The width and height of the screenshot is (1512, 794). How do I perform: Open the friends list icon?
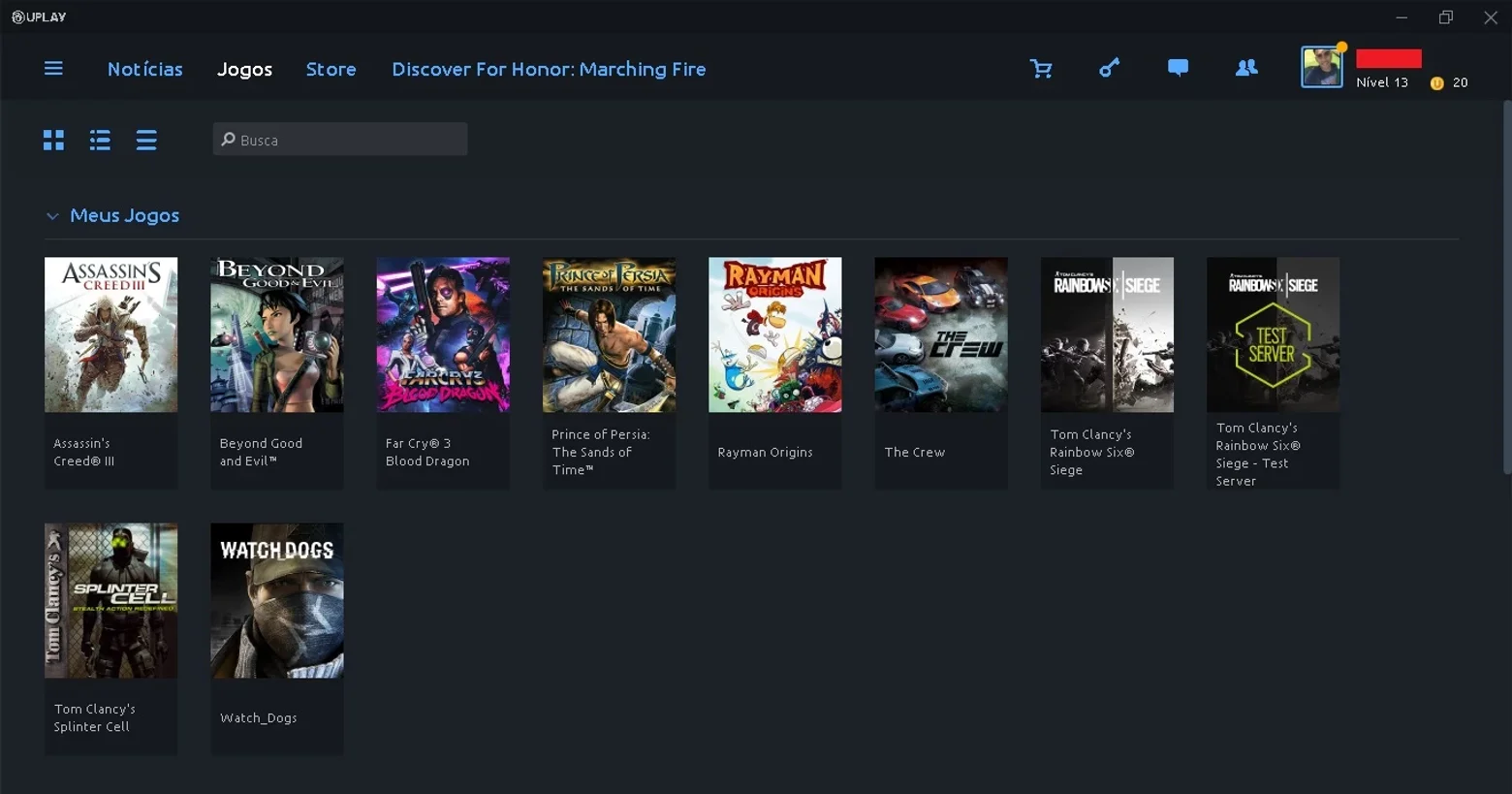[1246, 68]
